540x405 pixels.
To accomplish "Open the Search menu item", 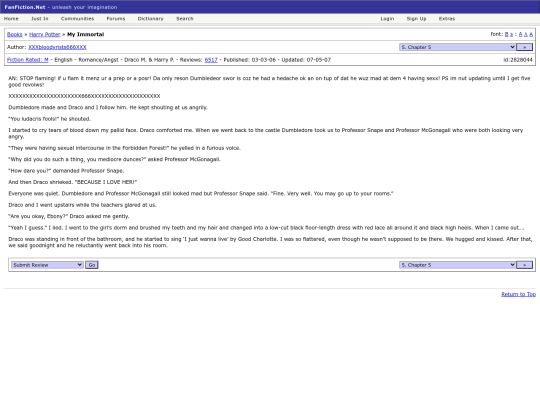I will tap(185, 19).
